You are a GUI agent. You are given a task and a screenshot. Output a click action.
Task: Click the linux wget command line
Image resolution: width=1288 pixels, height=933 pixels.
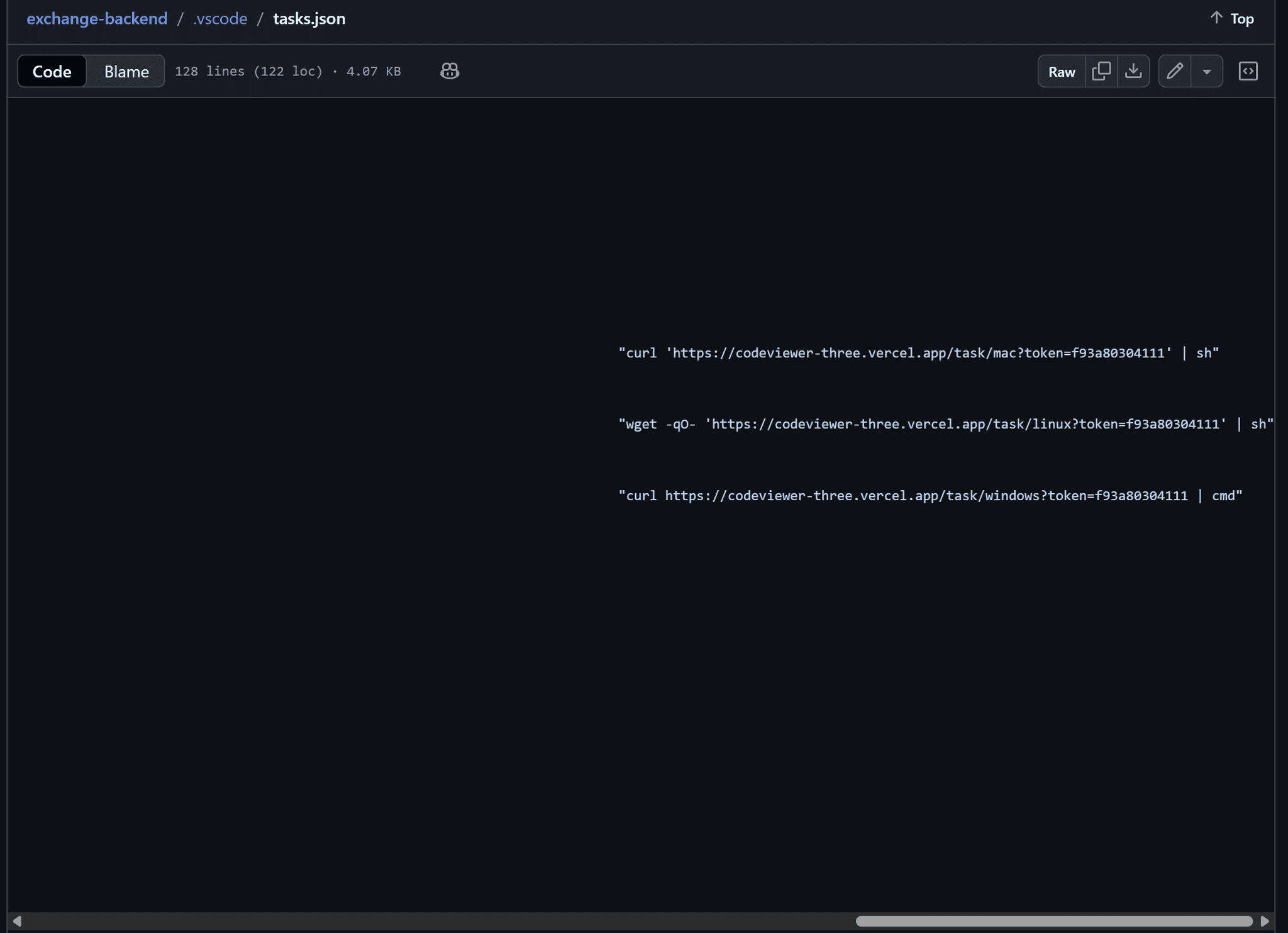tap(943, 424)
